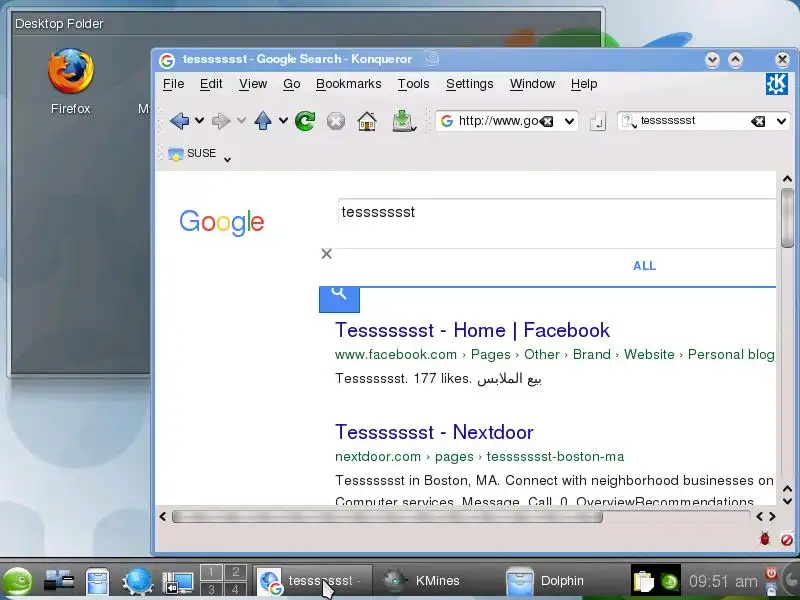
Task: Click the vertical scrollbar handle
Action: pyautogui.click(x=787, y=218)
